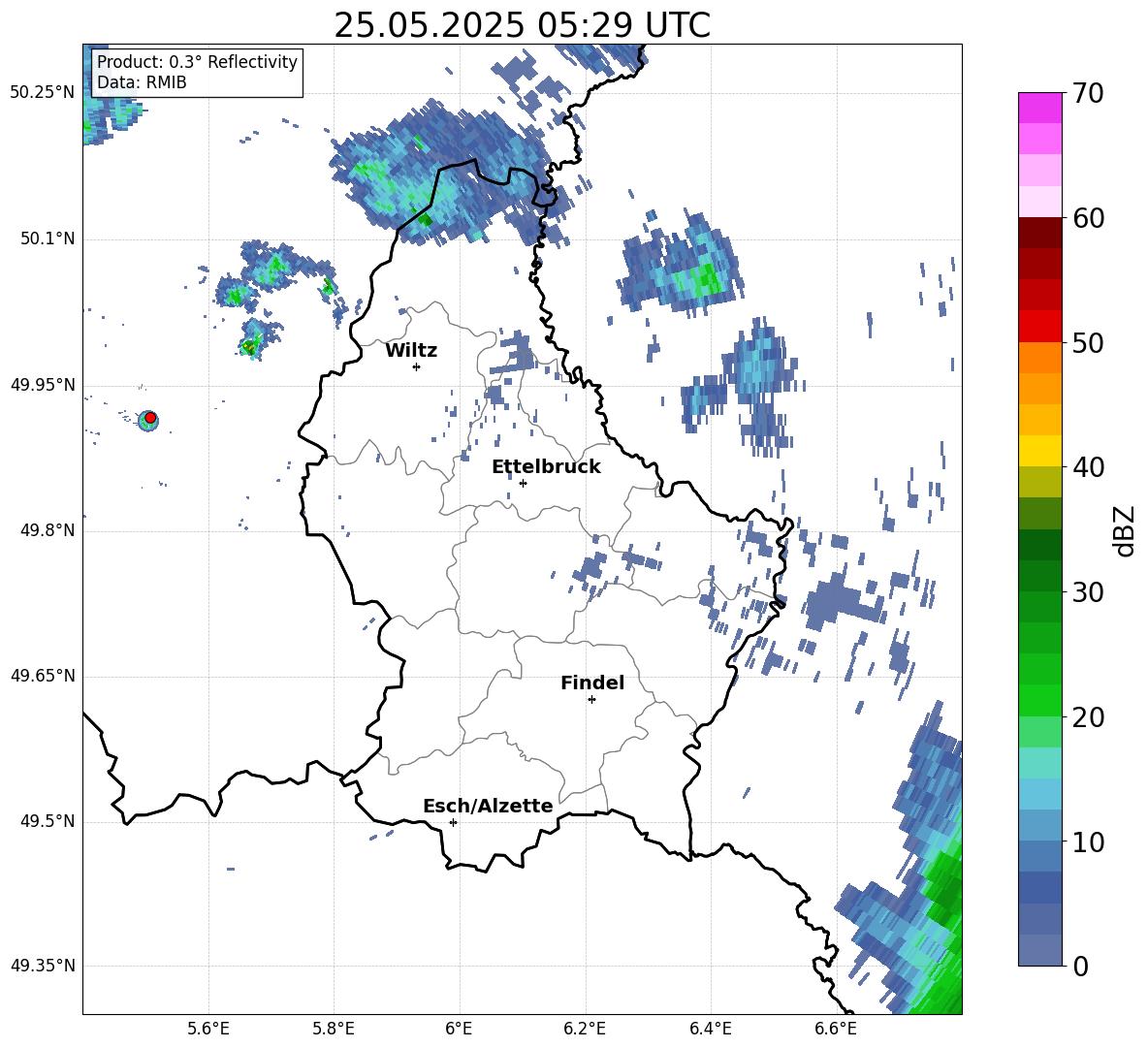1148x1048 pixels.
Task: Click the dBZ colorbar axis label
Action: 1124,530
